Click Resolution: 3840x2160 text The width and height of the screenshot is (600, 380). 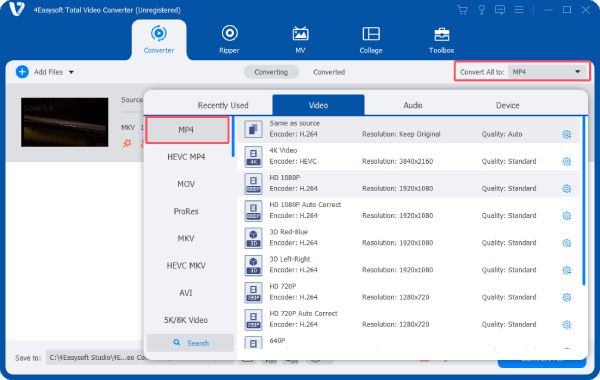tap(398, 161)
